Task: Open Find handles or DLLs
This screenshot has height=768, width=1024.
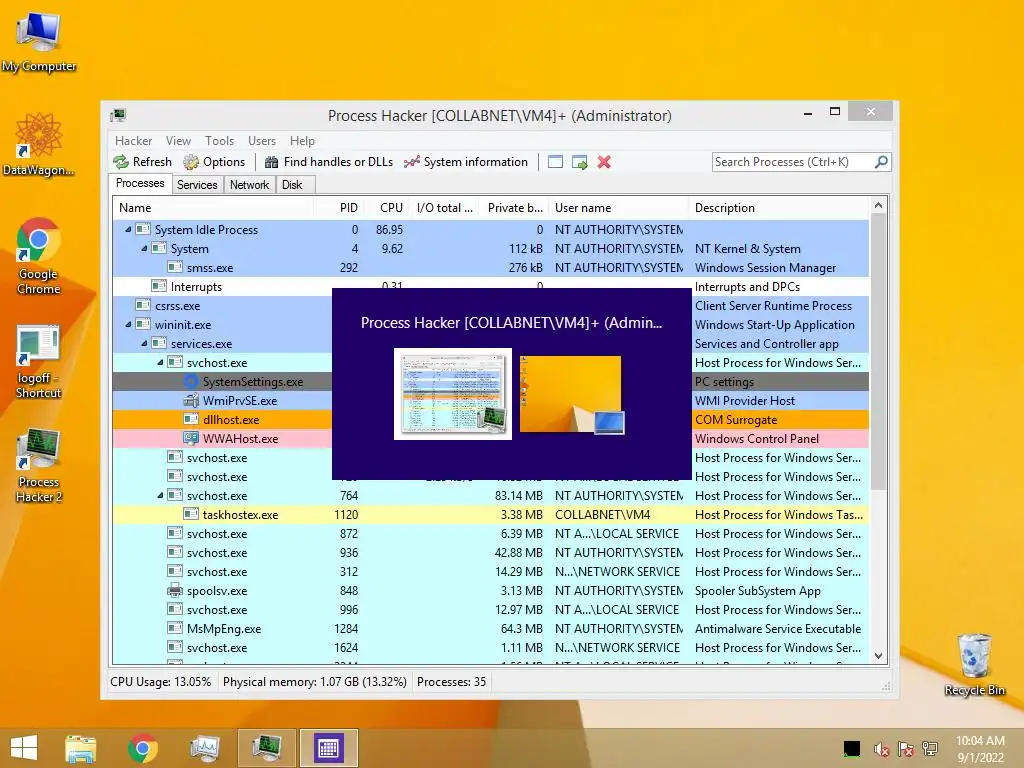Action: pos(328,162)
